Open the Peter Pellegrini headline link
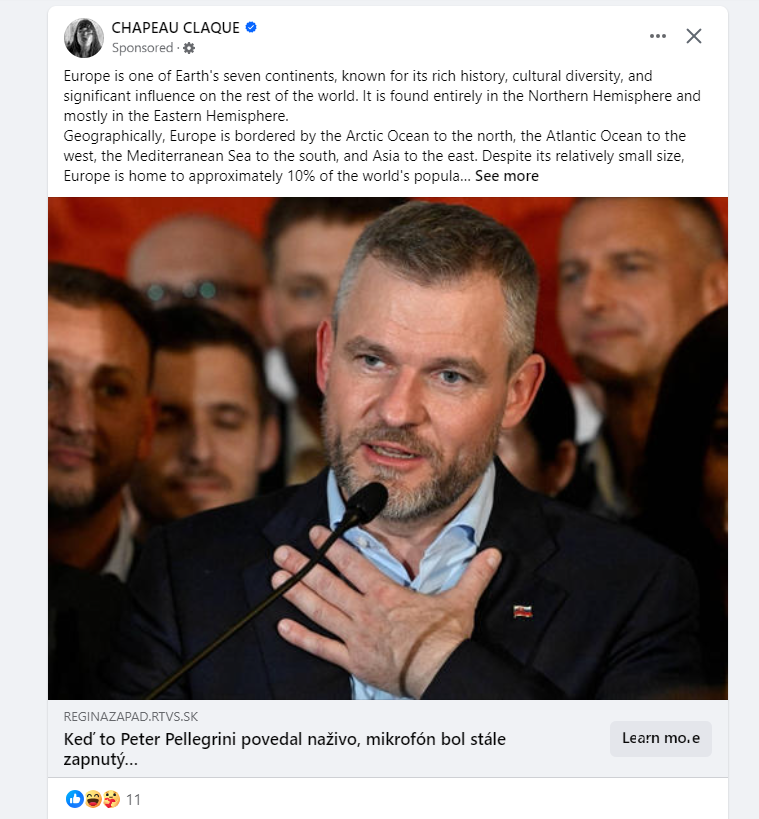This screenshot has width=759, height=819. coord(285,749)
